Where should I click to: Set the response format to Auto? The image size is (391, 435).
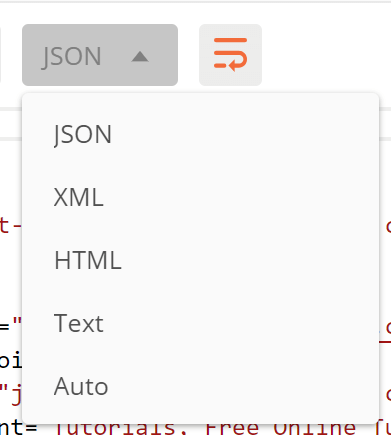200,386
